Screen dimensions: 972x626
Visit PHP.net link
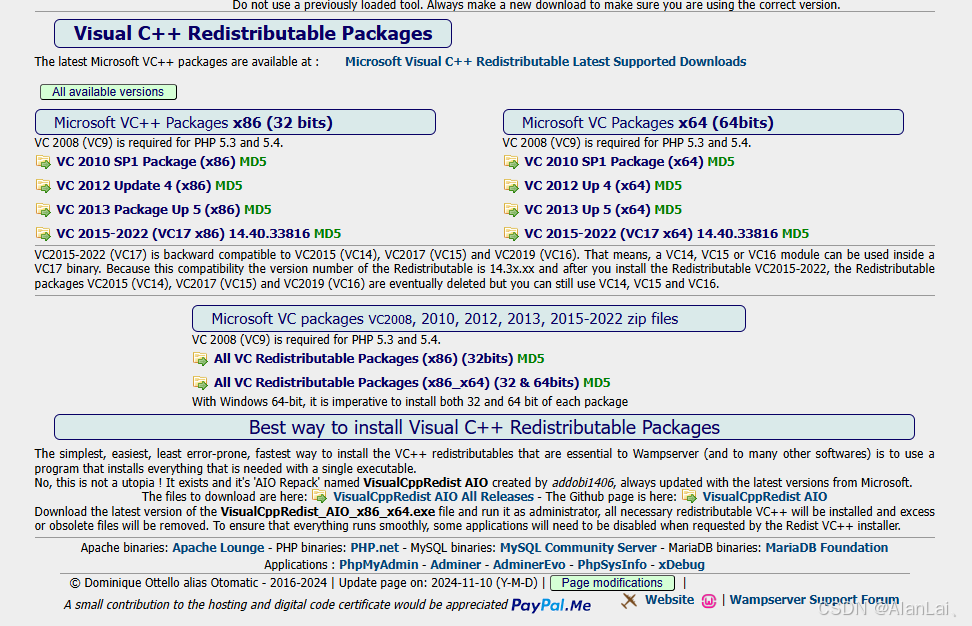374,548
